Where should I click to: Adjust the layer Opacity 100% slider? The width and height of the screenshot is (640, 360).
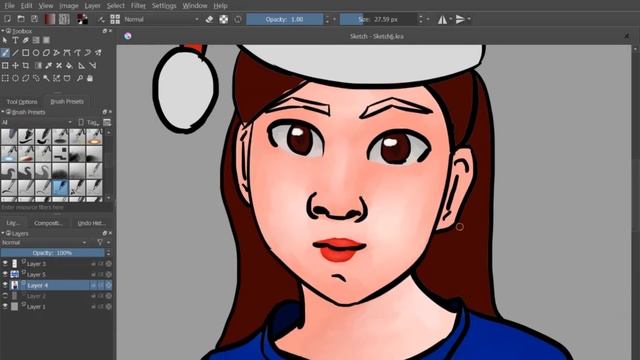coord(52,253)
